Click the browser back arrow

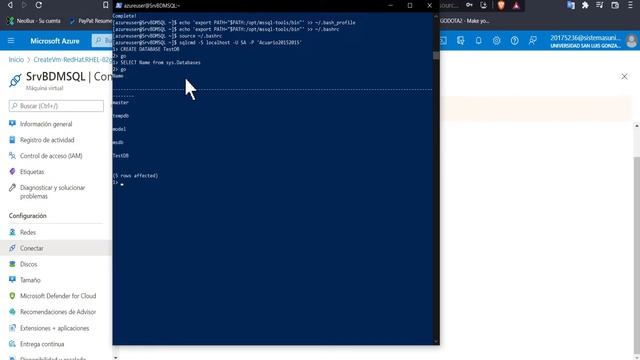[10, 5]
